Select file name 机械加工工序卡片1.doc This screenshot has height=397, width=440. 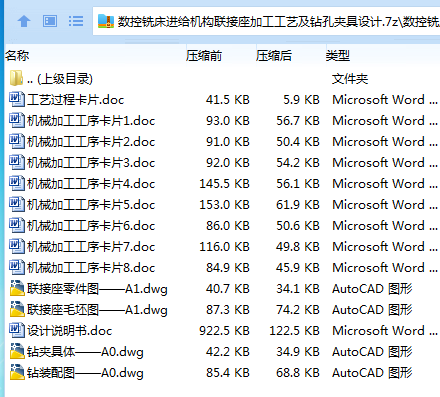91,121
